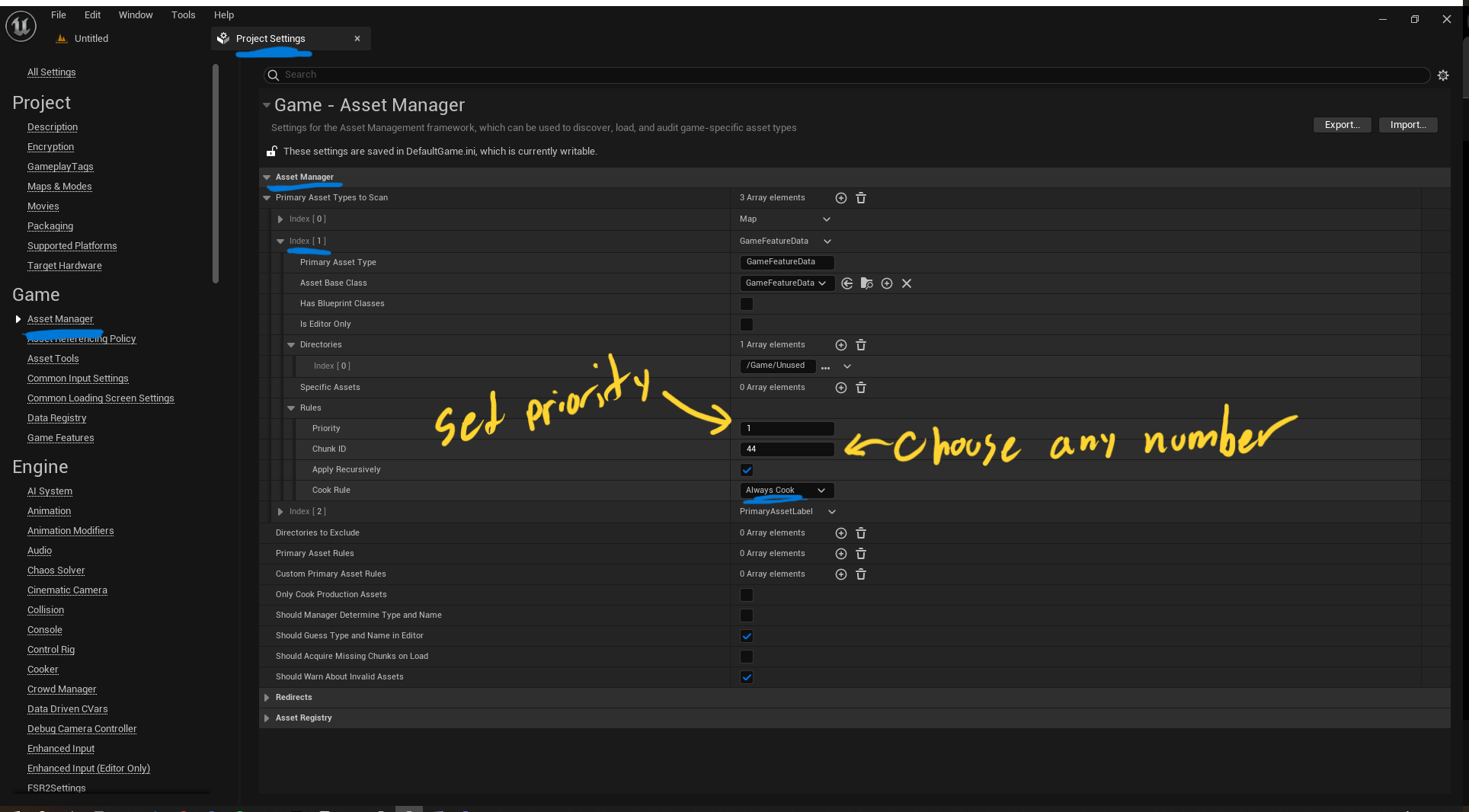The width and height of the screenshot is (1469, 812).
Task: Browse to Asset Base Class in Content Browser
Action: click(x=866, y=283)
